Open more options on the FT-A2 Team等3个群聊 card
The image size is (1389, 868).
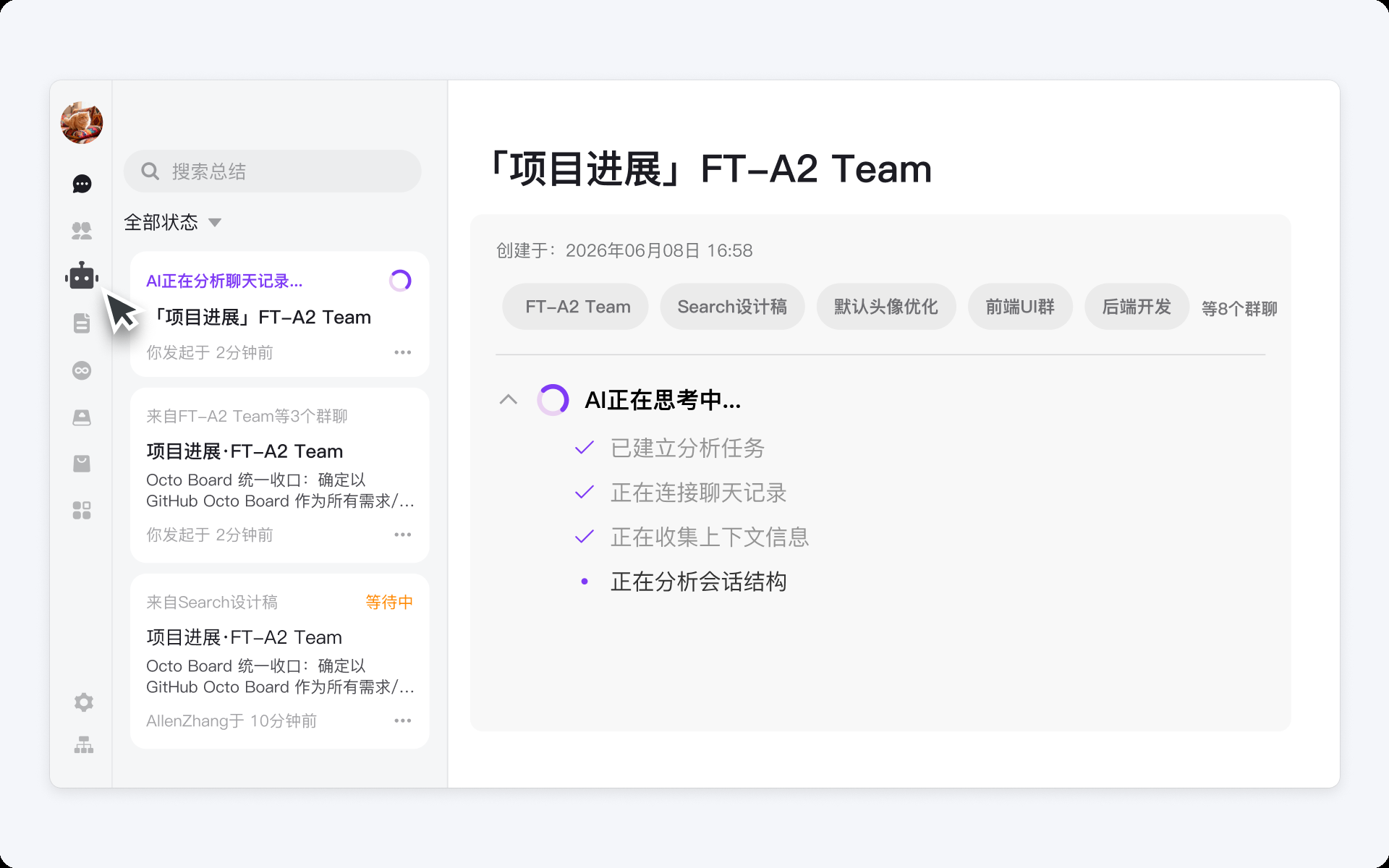pos(403,535)
